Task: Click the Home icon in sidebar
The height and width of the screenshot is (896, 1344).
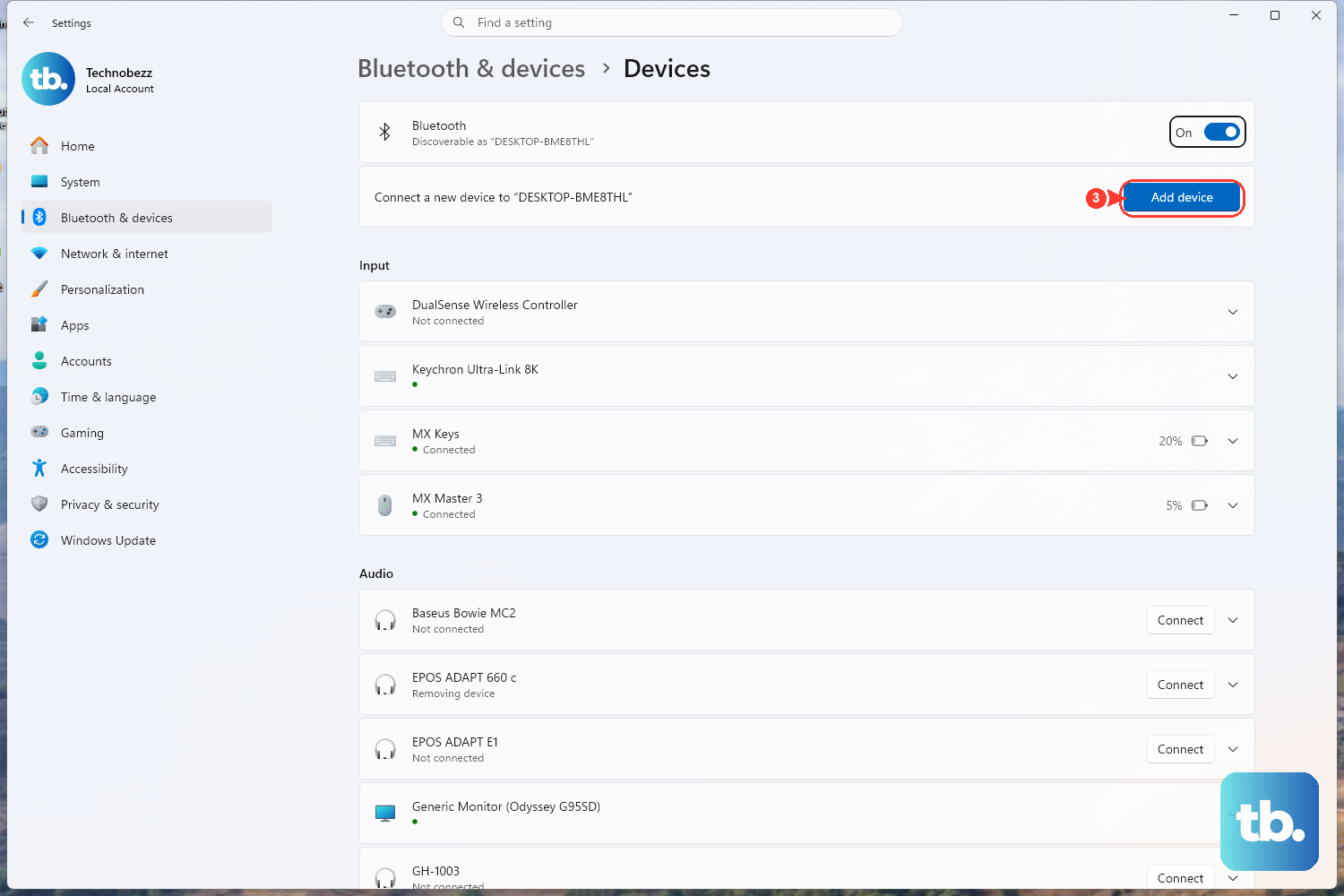Action: [39, 145]
